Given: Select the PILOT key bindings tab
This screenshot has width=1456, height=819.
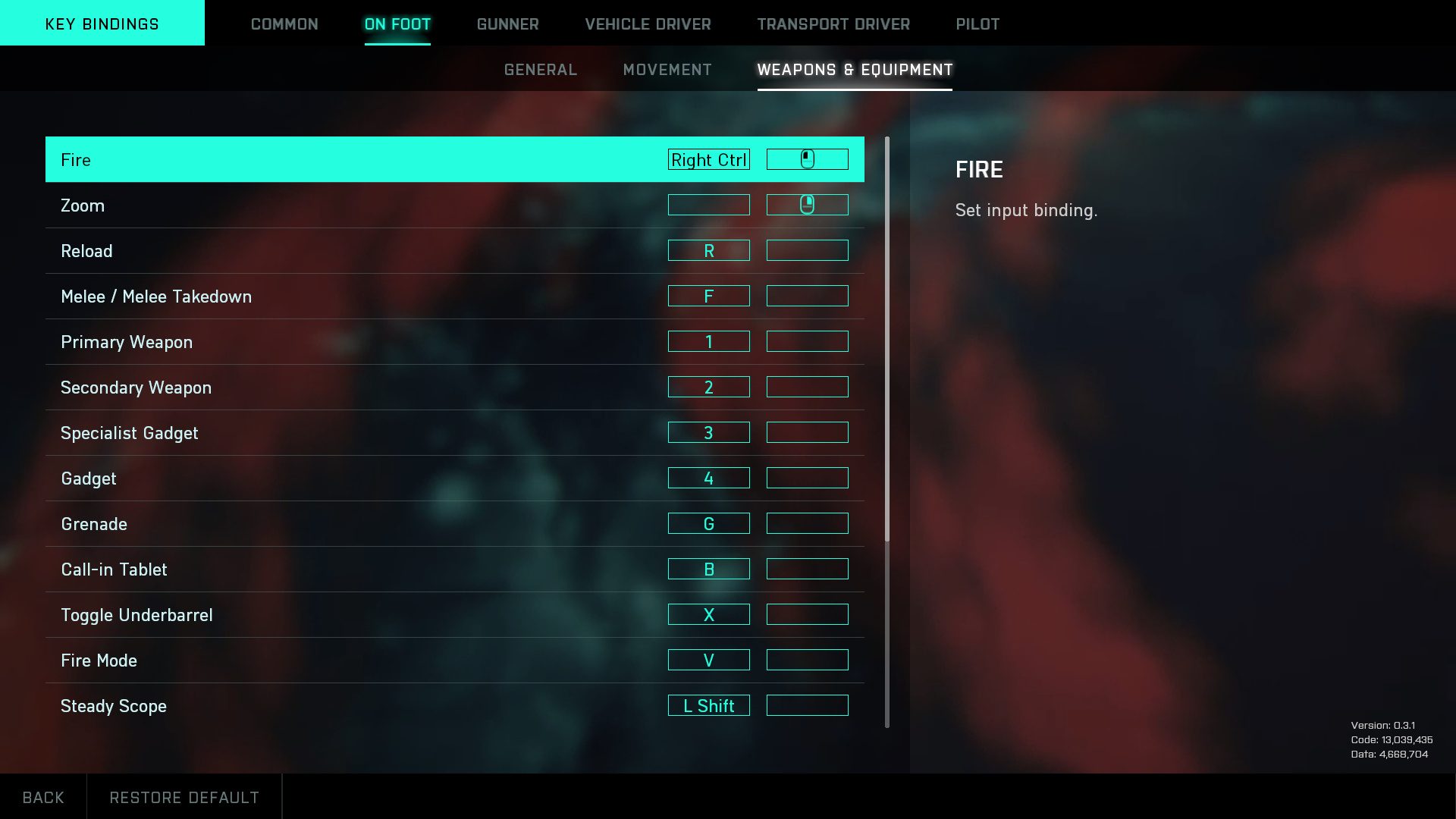Looking at the screenshot, I should click(x=977, y=24).
